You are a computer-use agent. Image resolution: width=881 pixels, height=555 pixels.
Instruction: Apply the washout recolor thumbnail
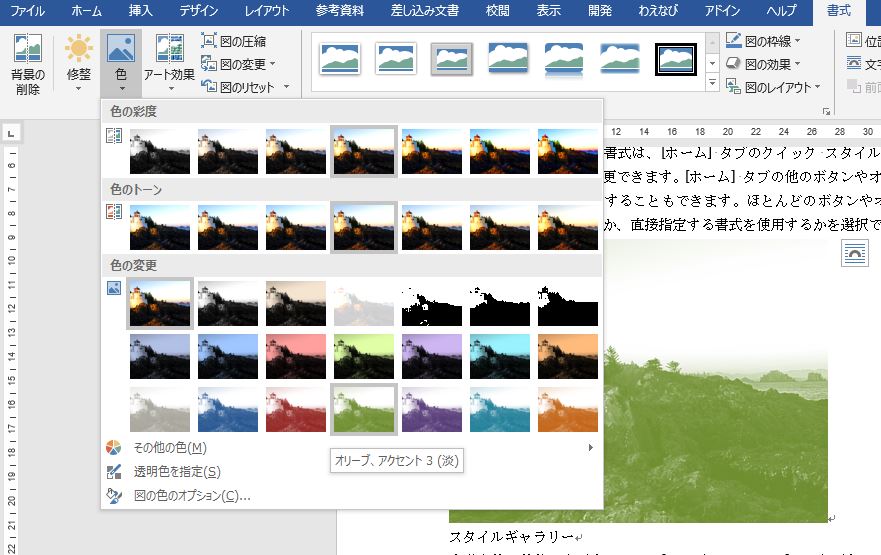[x=364, y=303]
